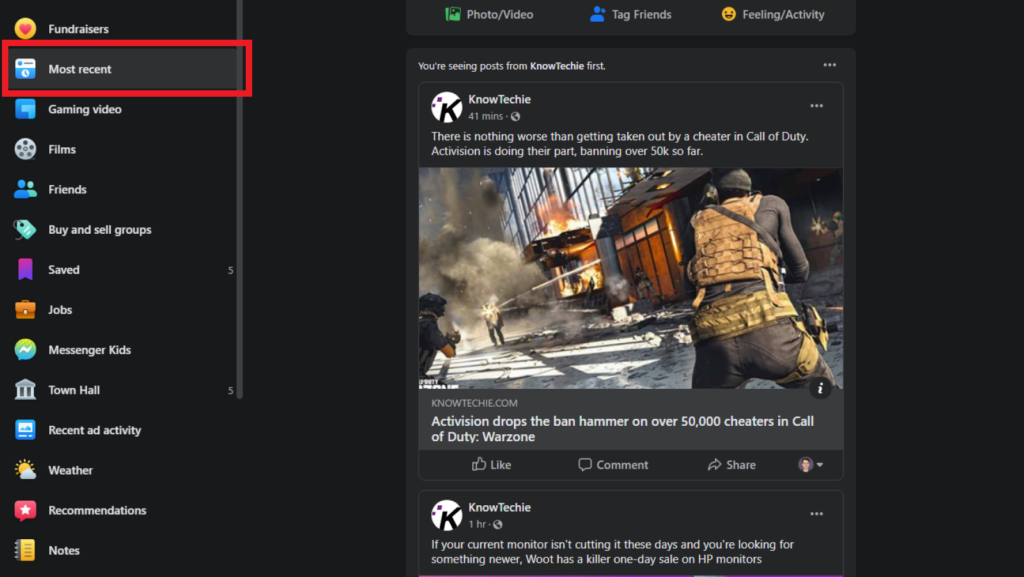Go to Buy and sell groups
This screenshot has width=1024, height=577.
(x=99, y=230)
